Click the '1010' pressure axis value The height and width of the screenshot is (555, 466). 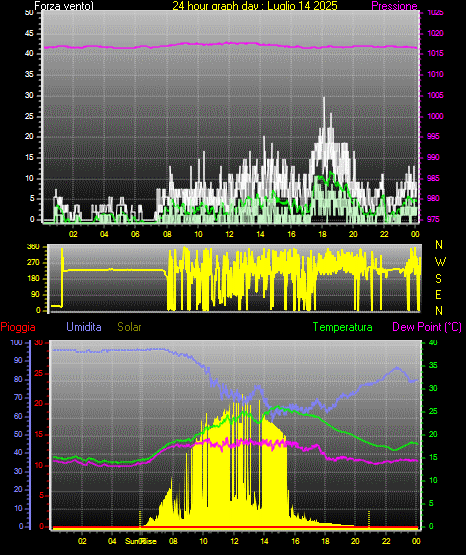pyautogui.click(x=435, y=74)
